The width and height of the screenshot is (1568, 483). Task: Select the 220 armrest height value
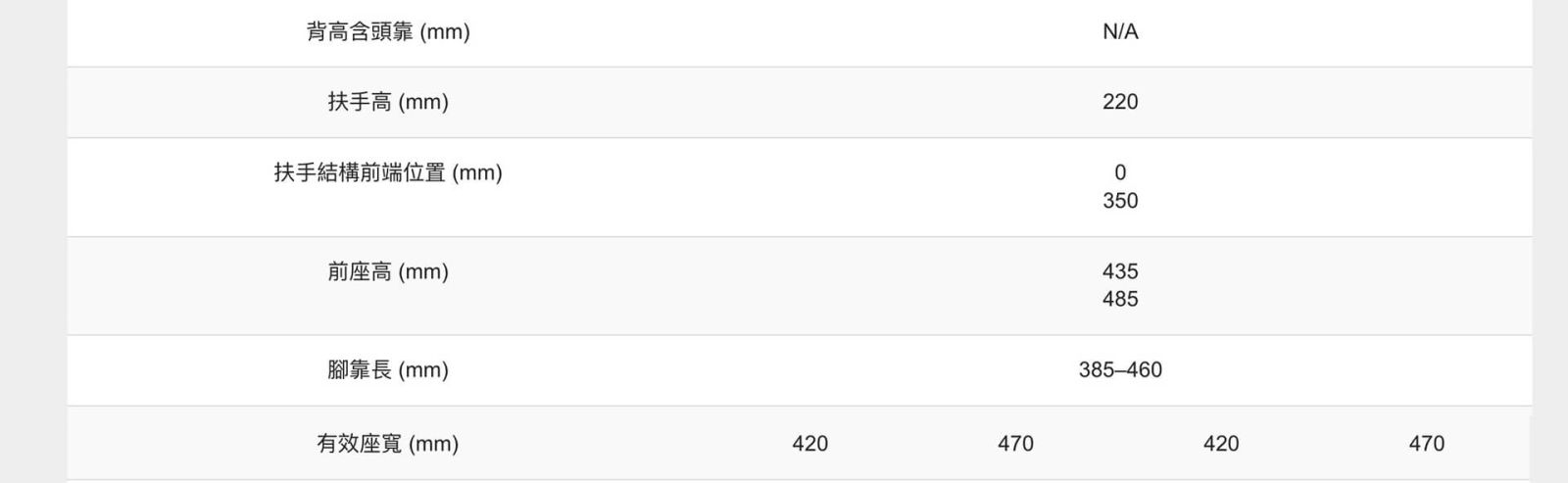[x=1120, y=102]
